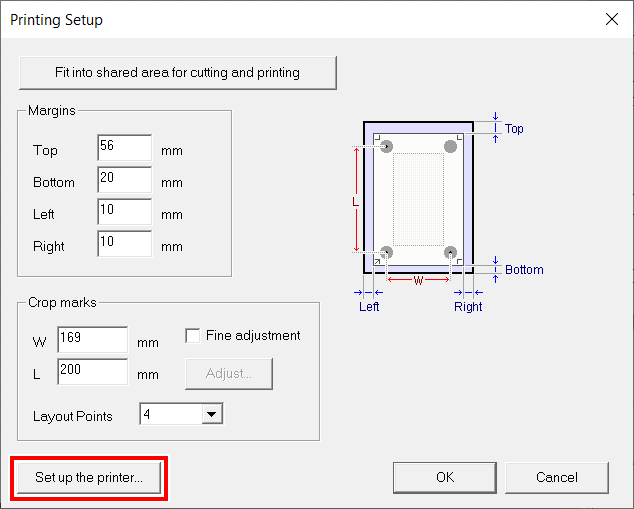Click the blue Top label in the diagram
This screenshot has height=509, width=634.
[x=514, y=129]
